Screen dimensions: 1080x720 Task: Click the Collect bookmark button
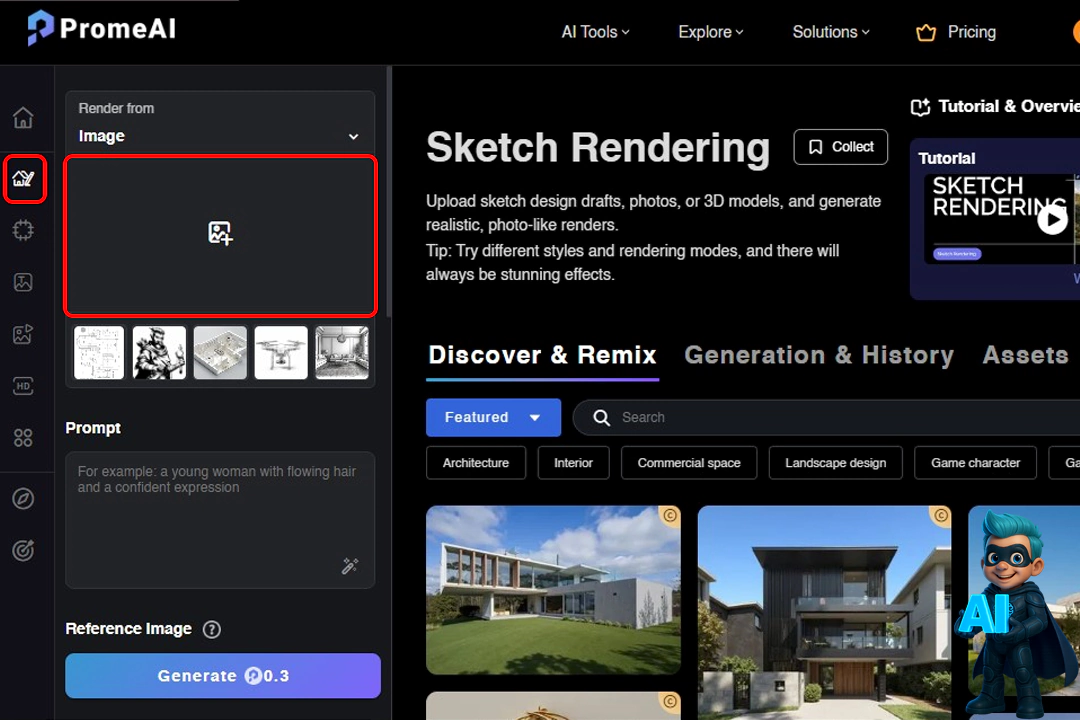(x=841, y=147)
